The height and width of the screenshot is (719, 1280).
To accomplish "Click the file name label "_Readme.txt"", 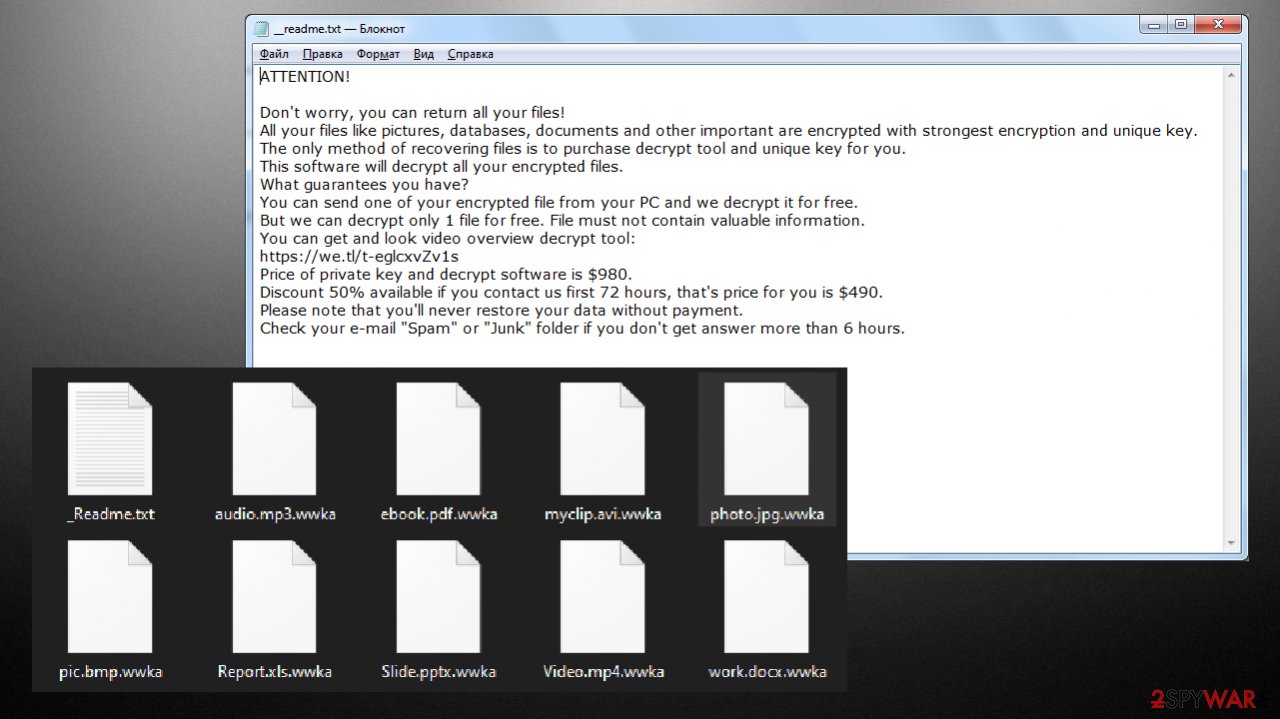I will pos(110,514).
